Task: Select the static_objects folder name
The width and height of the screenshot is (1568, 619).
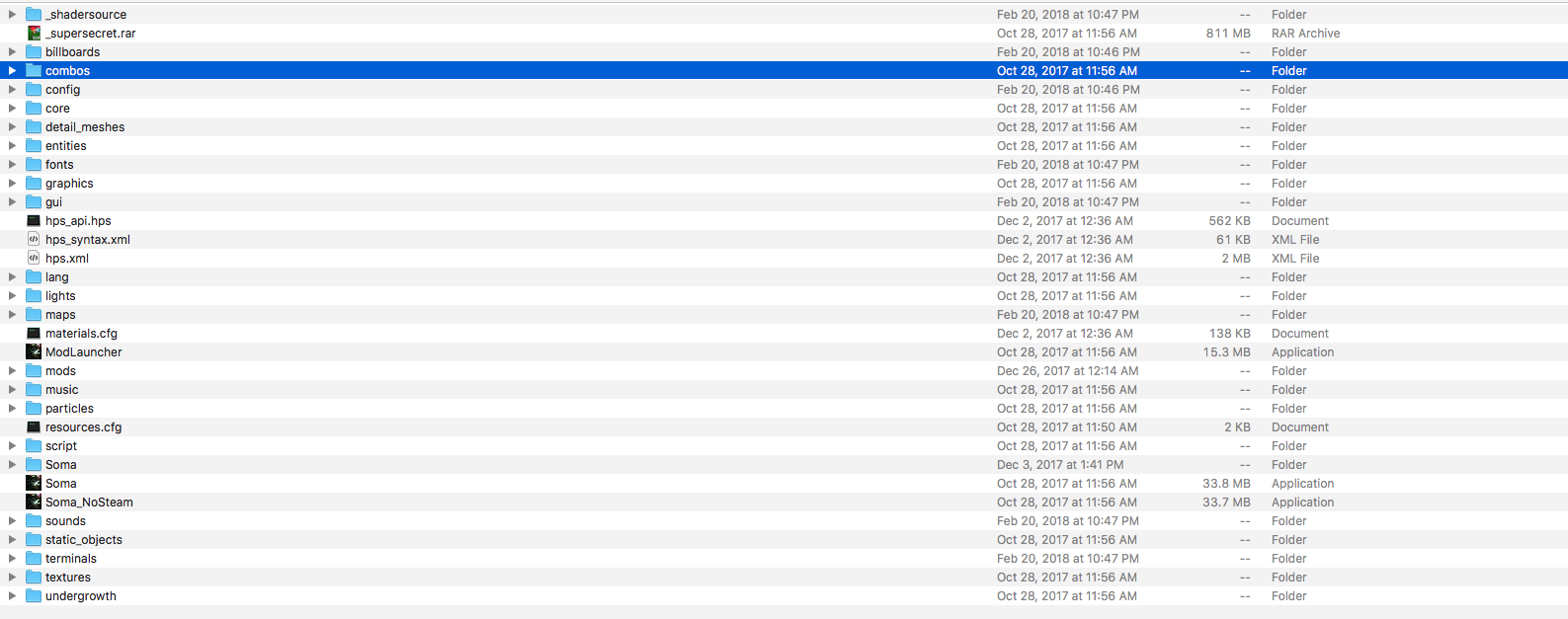Action: click(x=84, y=540)
